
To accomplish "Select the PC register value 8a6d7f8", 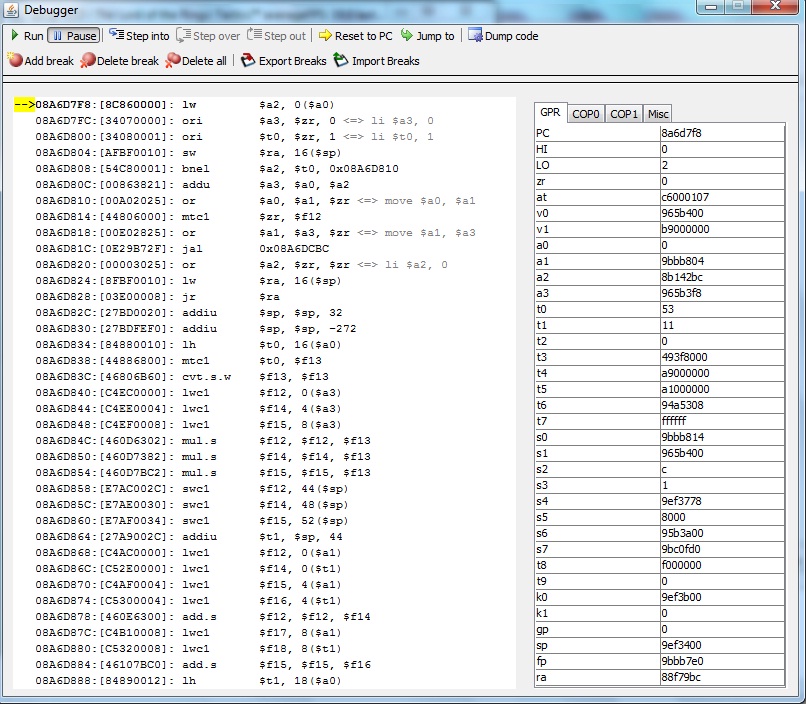I will tap(720, 133).
